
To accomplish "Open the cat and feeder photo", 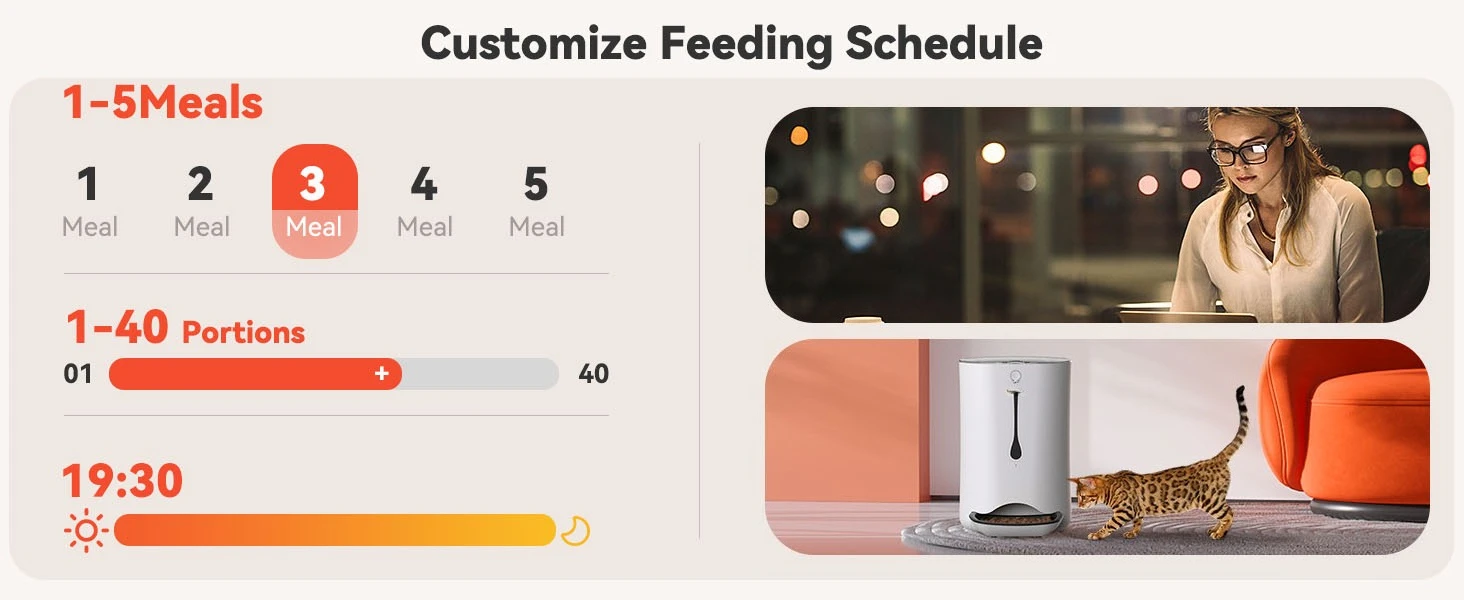I will pos(1097,447).
